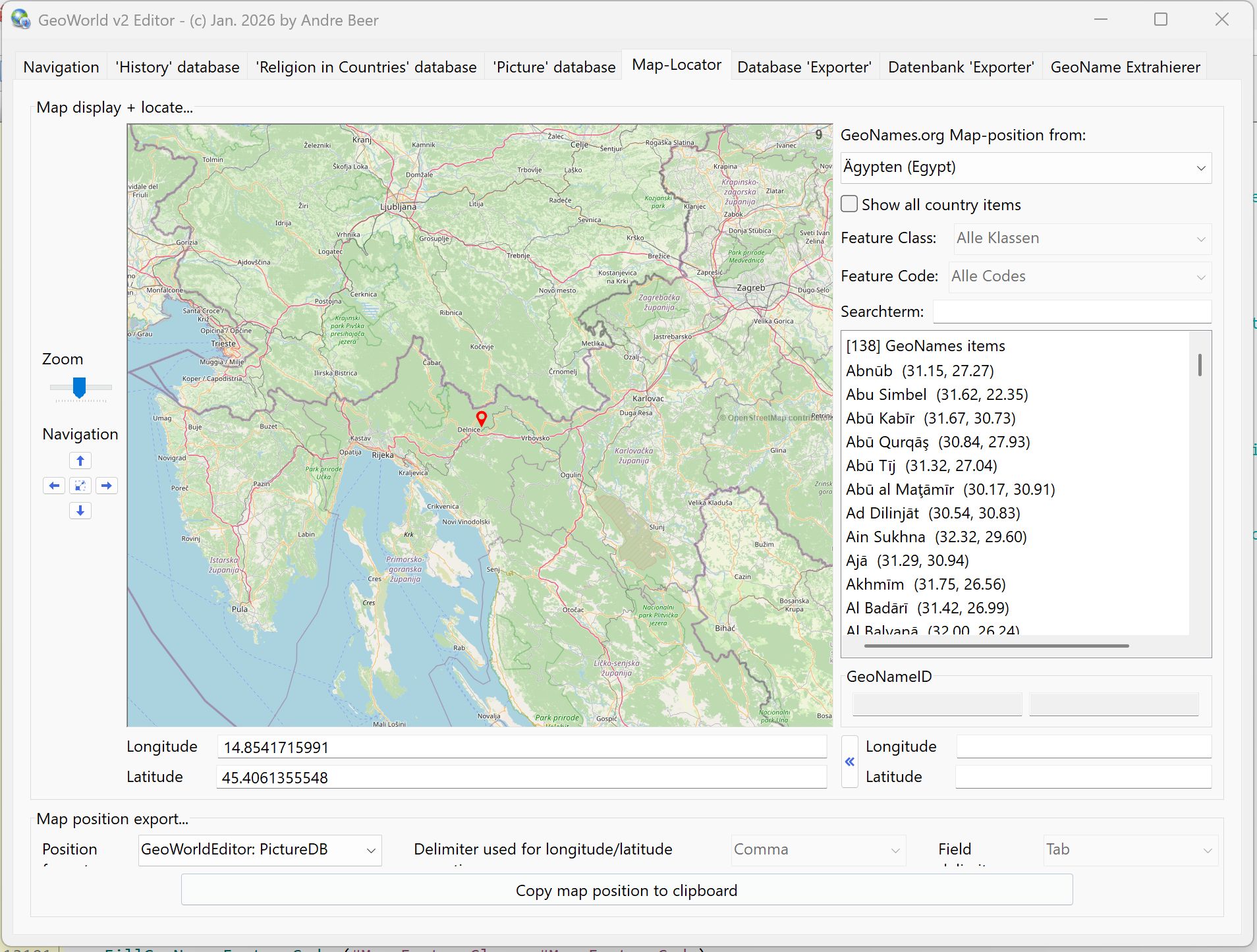Screen dimensions: 1257x952
Task: Click the navigate left arrow icon
Action: tap(54, 486)
